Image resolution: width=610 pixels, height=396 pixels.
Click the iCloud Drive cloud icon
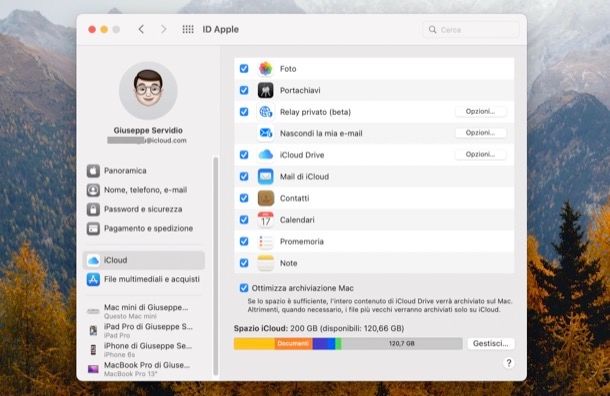[266, 155]
